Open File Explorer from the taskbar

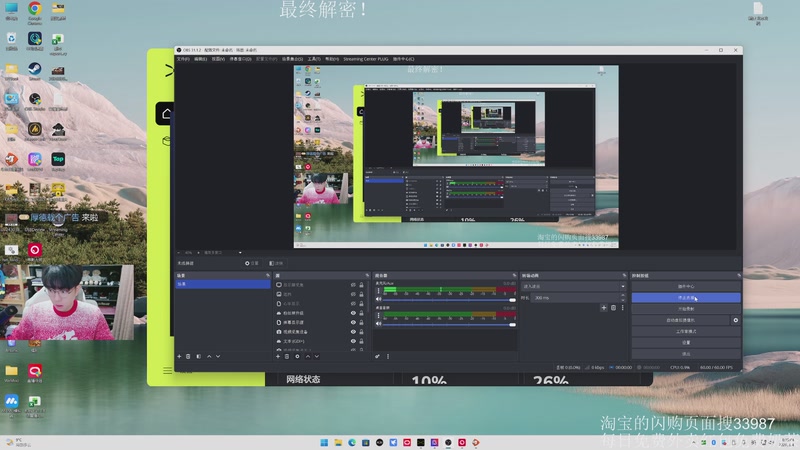(338, 442)
